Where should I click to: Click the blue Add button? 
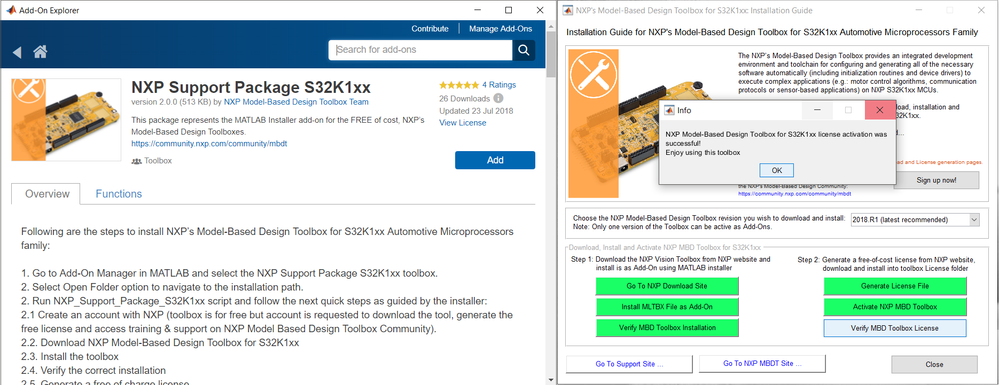[x=495, y=160]
